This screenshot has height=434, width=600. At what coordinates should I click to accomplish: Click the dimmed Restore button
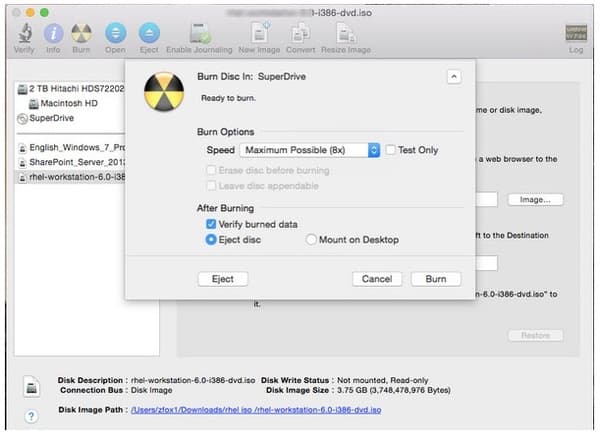(535, 336)
